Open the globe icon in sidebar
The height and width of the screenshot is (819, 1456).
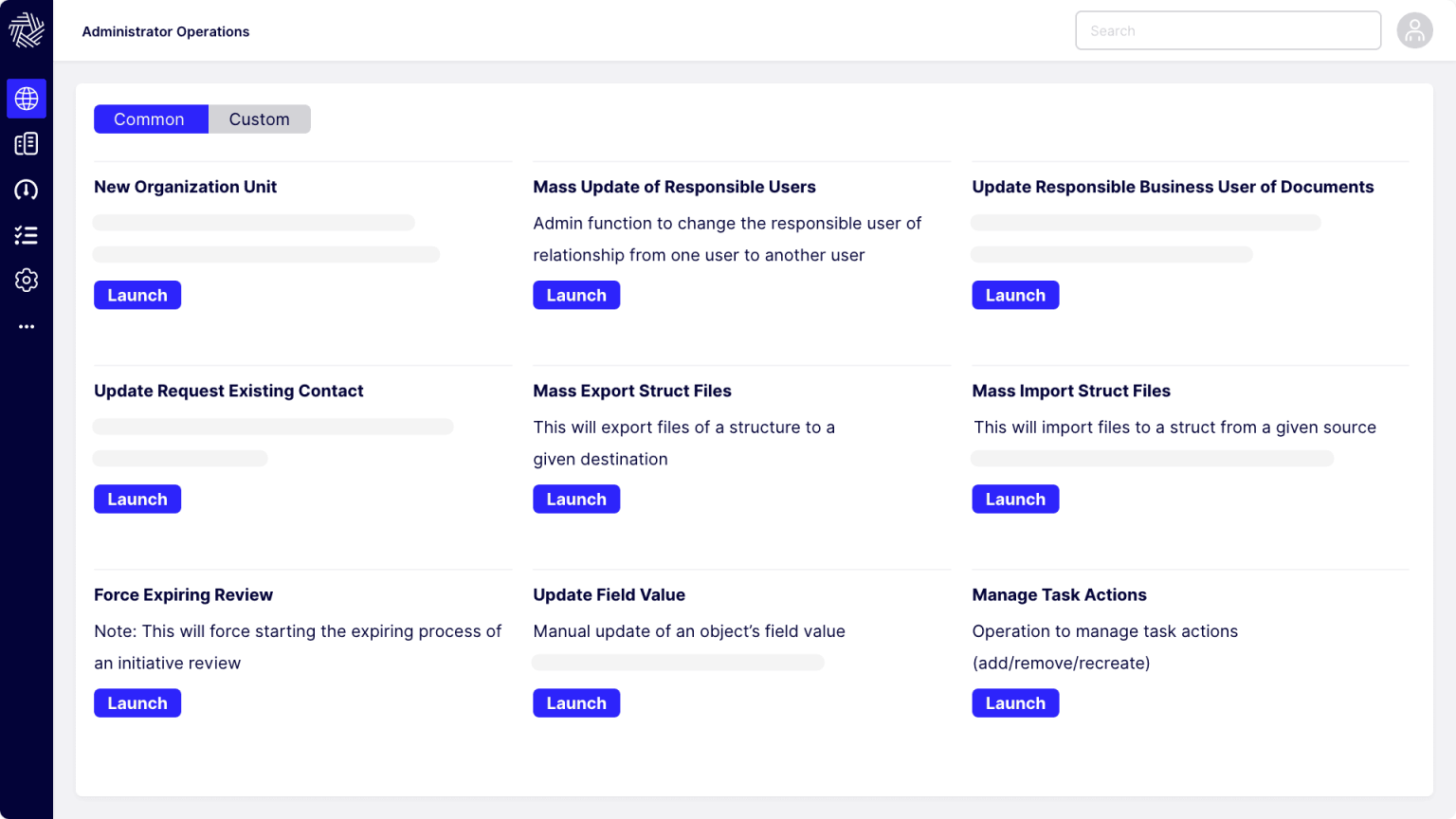tap(27, 99)
